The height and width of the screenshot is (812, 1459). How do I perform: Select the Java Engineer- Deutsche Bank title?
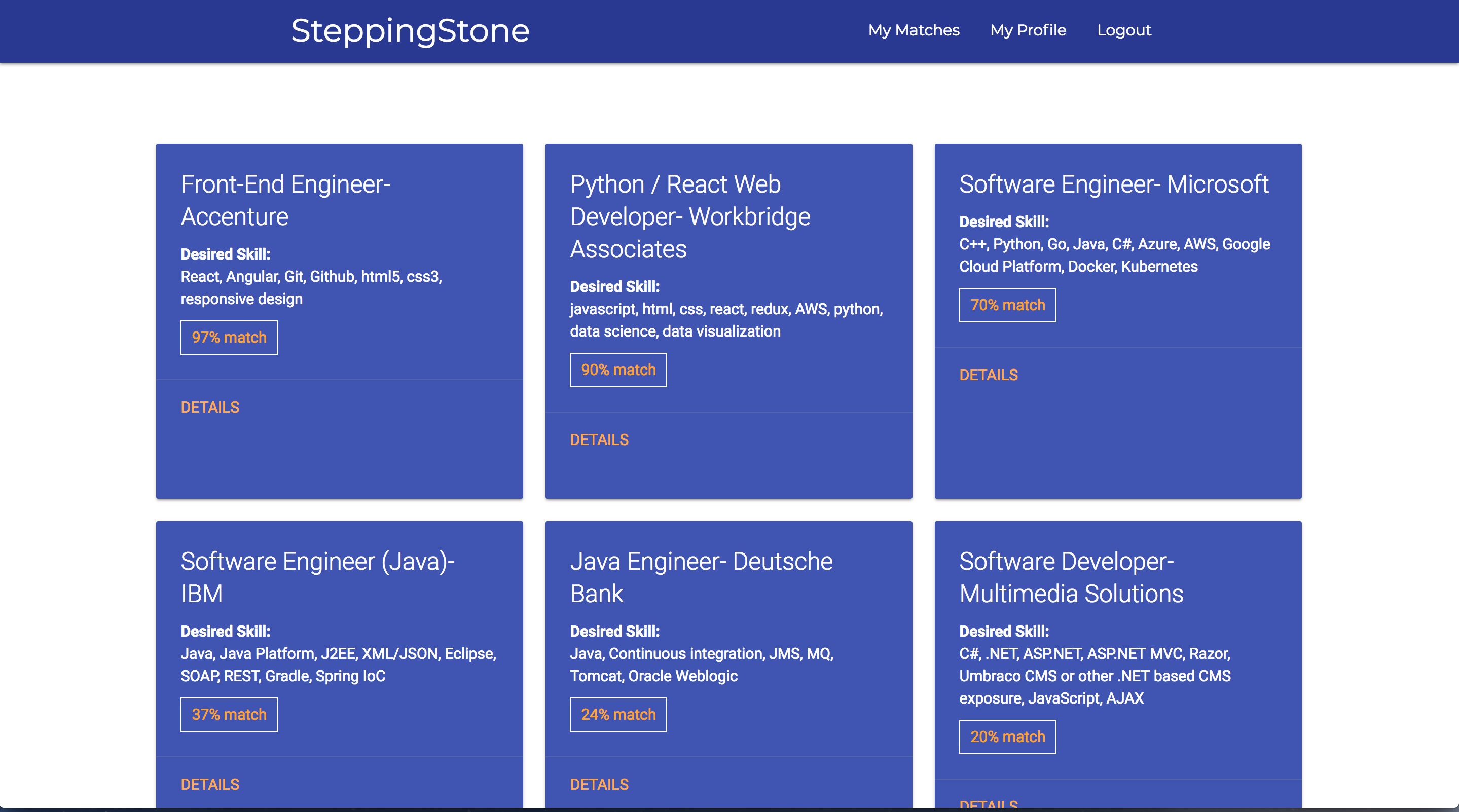[701, 577]
